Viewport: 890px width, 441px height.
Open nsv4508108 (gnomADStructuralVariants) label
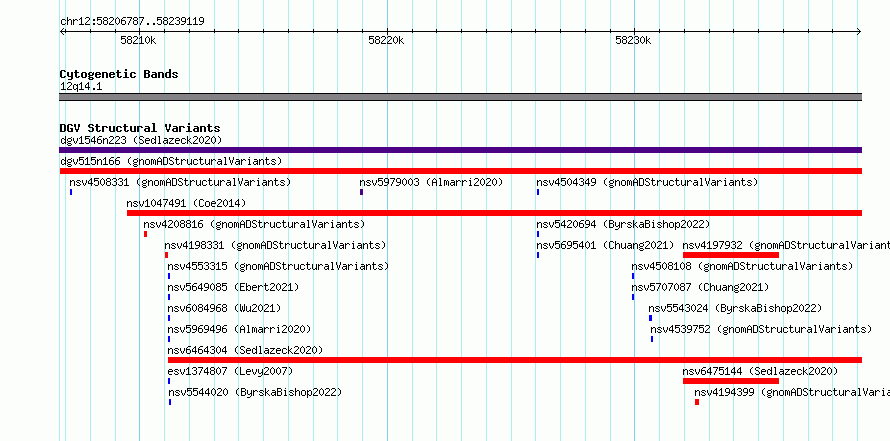pyautogui.click(x=742, y=266)
